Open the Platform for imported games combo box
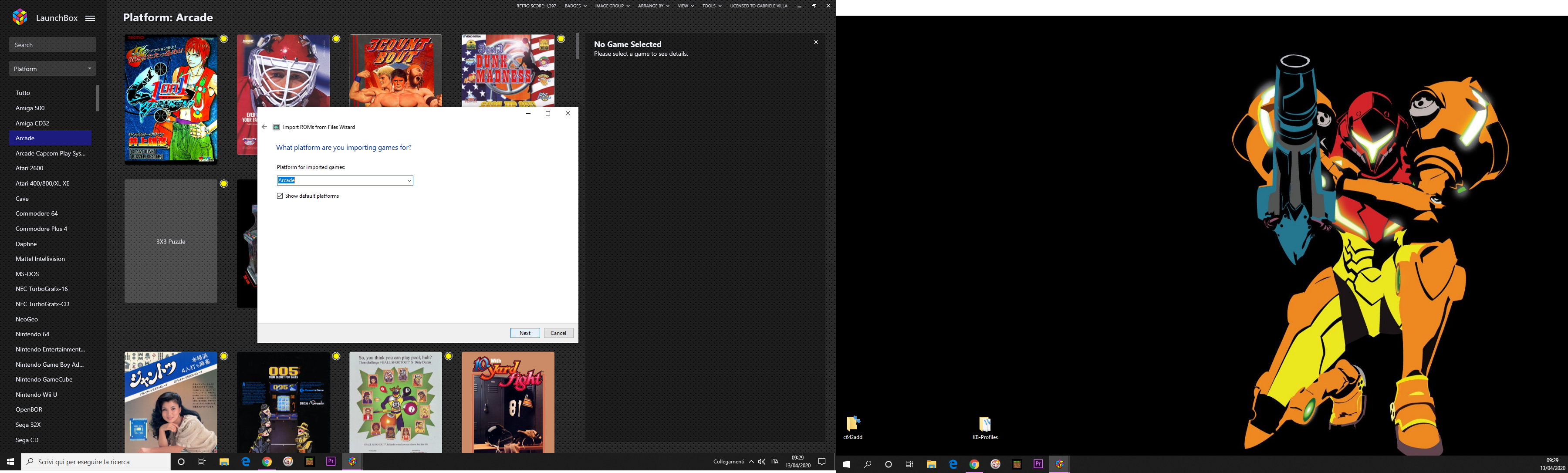The image size is (1568, 473). tap(345, 181)
